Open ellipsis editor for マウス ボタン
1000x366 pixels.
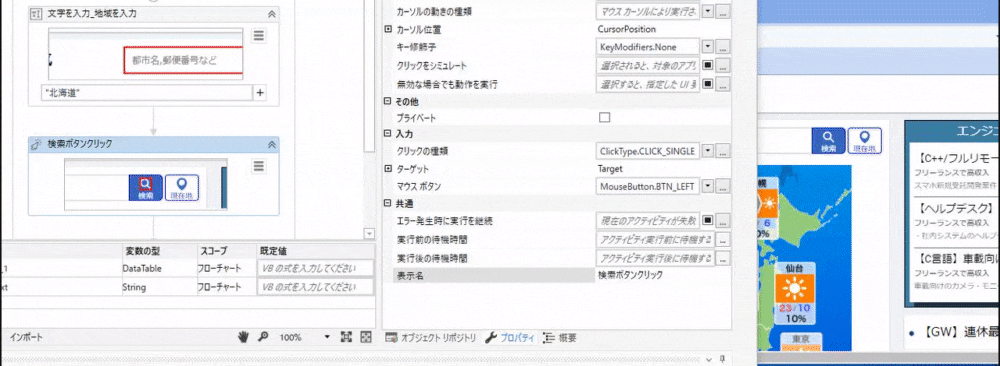pos(723,187)
